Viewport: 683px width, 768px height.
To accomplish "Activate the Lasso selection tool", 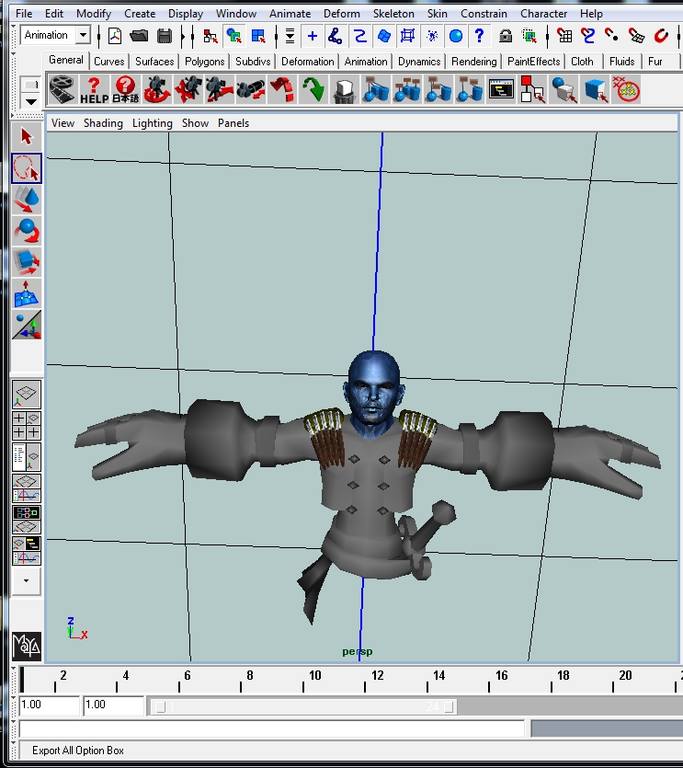I will pyautogui.click(x=27, y=167).
